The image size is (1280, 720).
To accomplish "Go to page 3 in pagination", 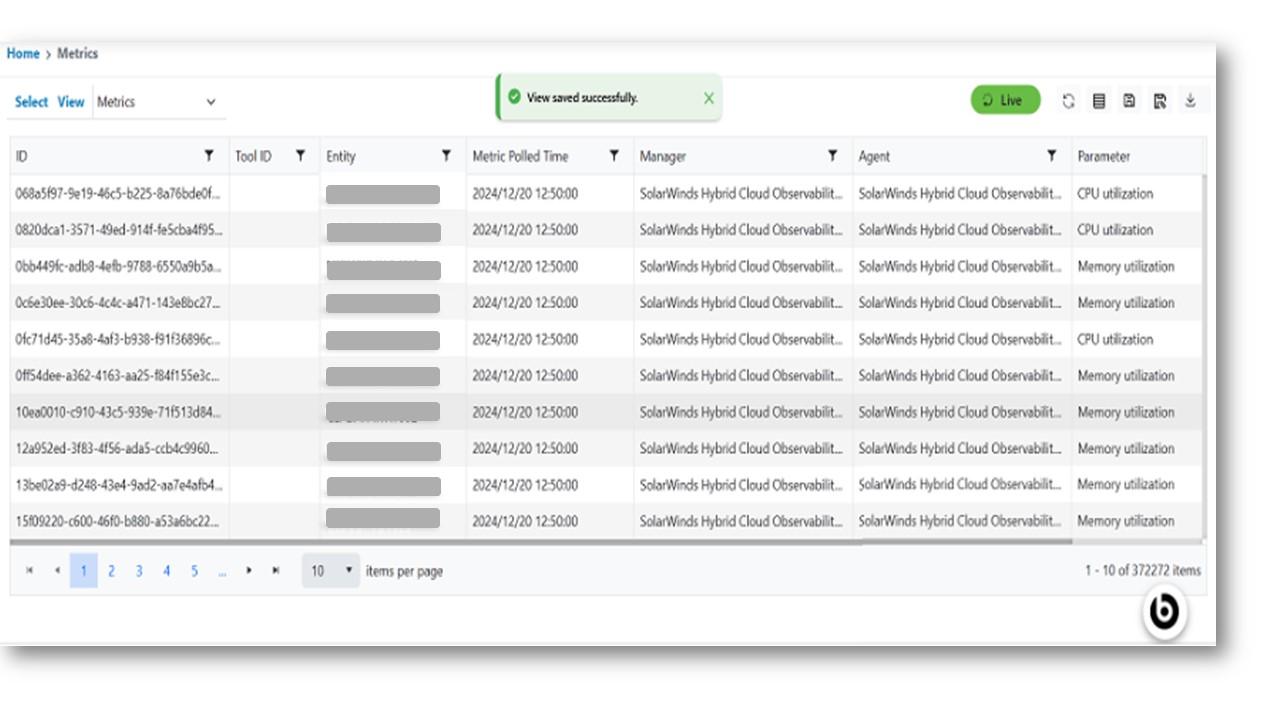I will (x=139, y=571).
